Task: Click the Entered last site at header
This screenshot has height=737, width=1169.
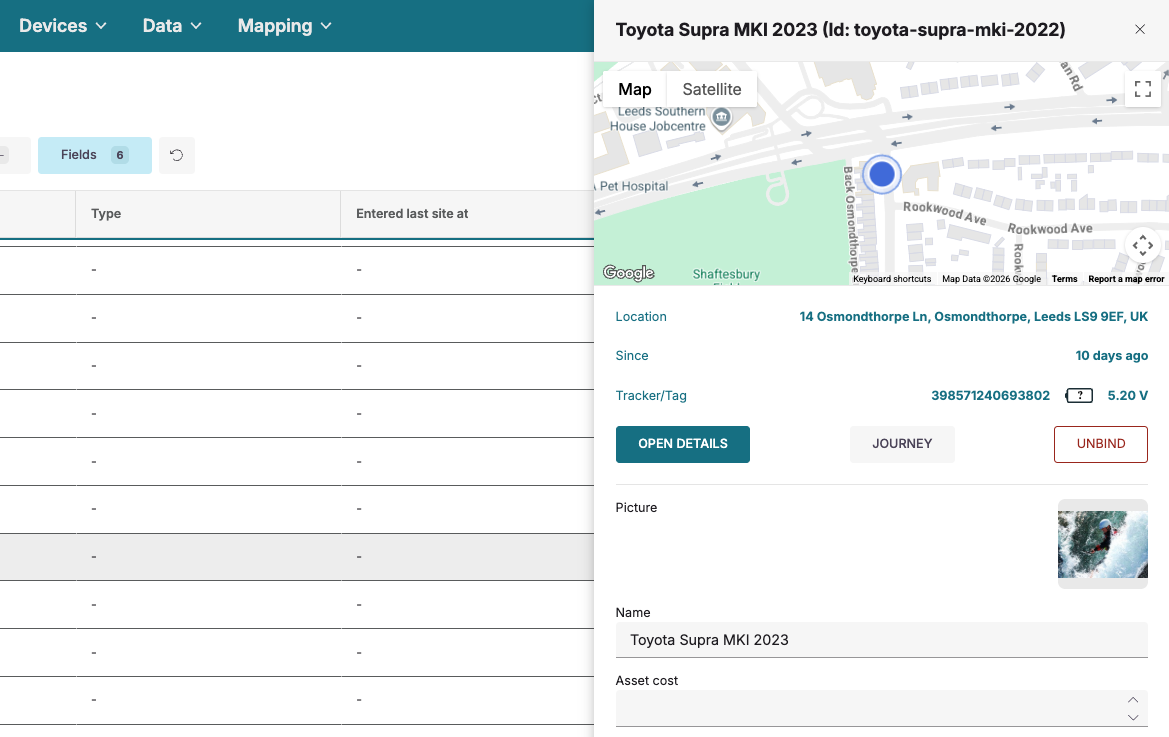Action: tap(467, 214)
